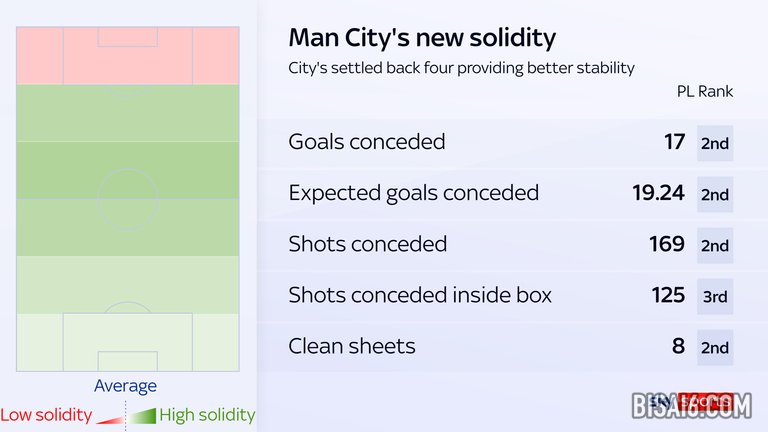The width and height of the screenshot is (768, 432).
Task: Click the High solidity legend label
Action: point(207,414)
